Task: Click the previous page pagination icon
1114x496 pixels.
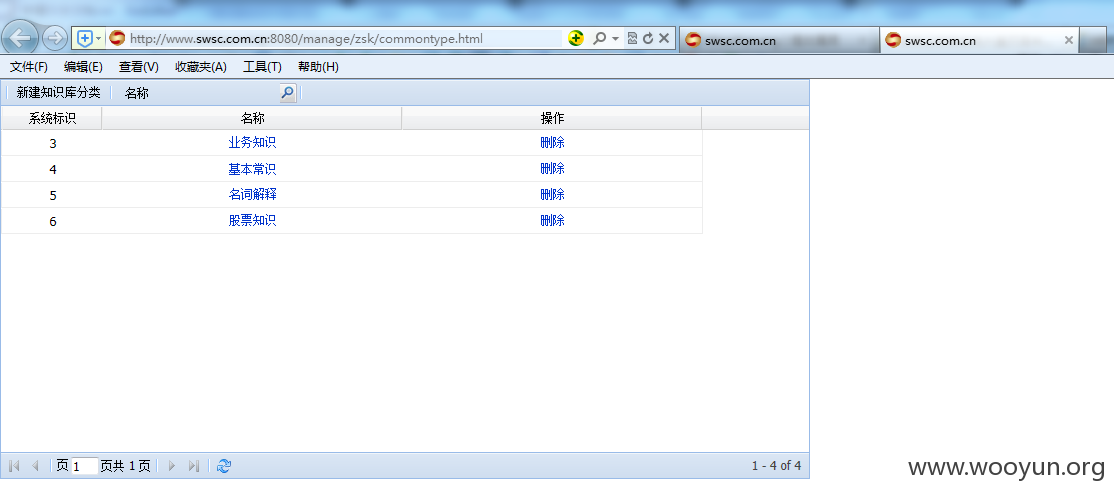Action: (34, 466)
